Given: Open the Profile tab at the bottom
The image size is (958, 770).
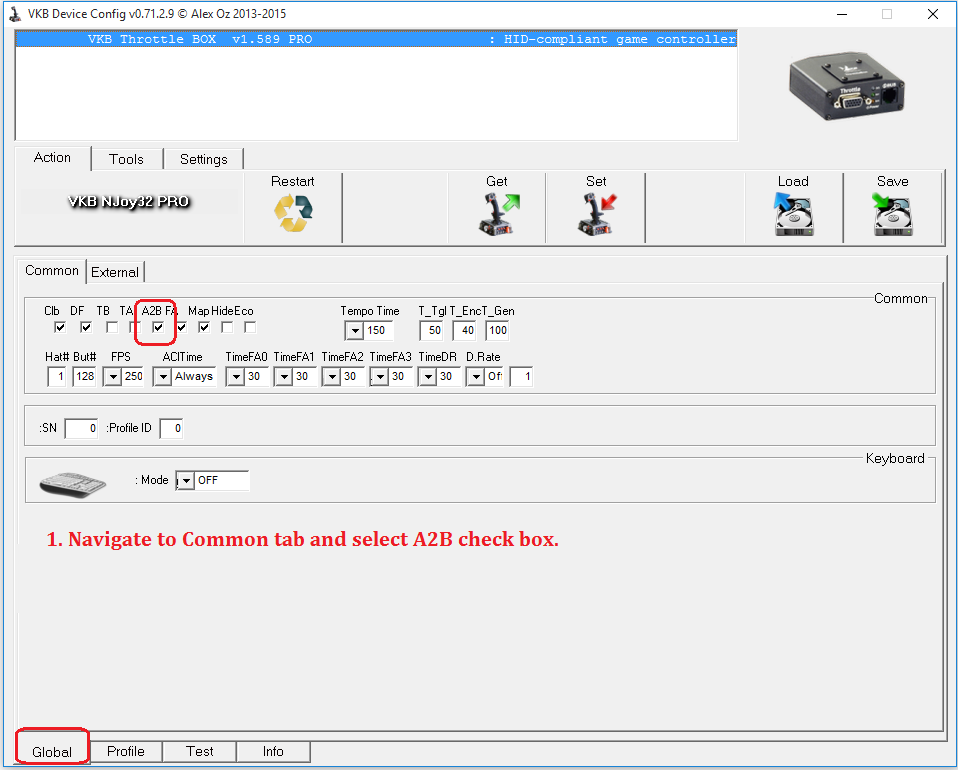Looking at the screenshot, I should (126, 751).
